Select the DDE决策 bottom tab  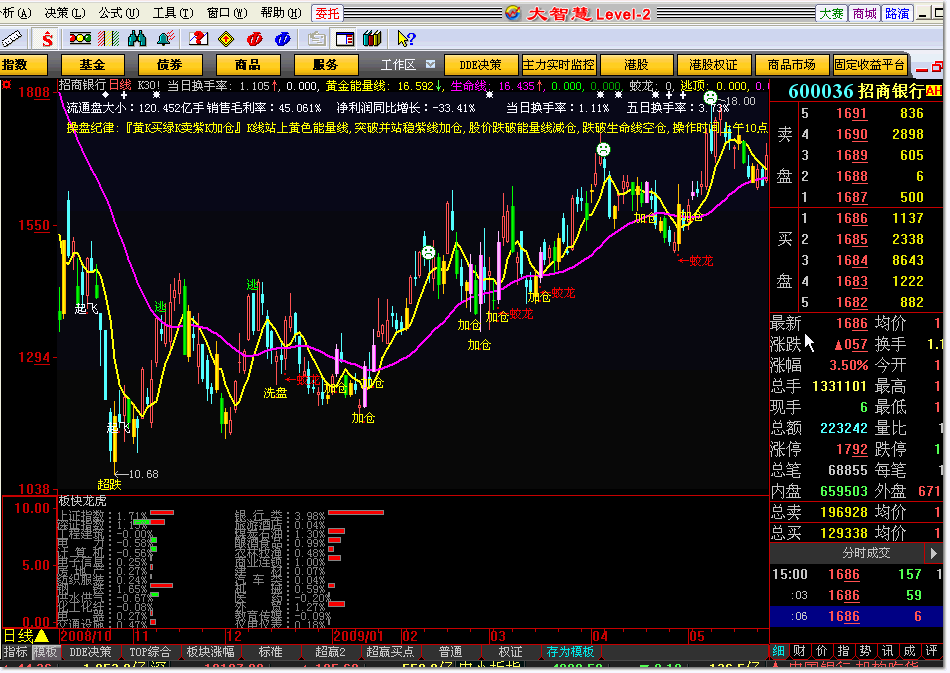(90, 652)
